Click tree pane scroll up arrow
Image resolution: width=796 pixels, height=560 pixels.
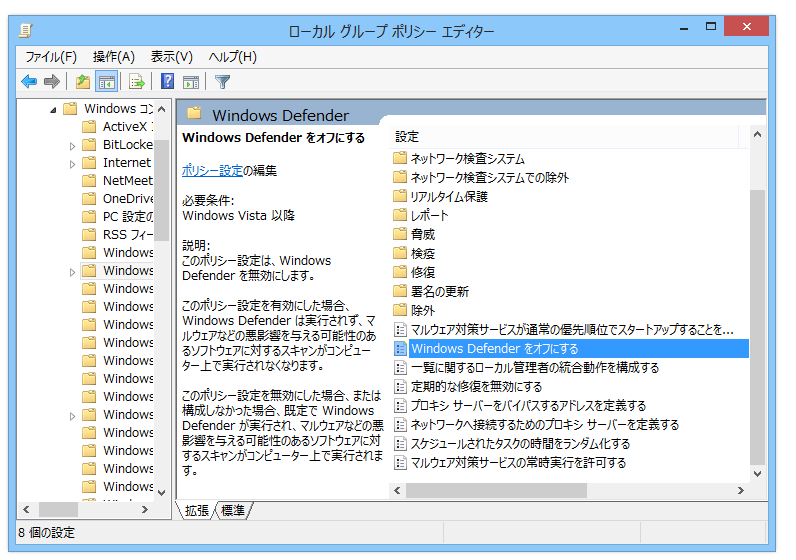[161, 109]
